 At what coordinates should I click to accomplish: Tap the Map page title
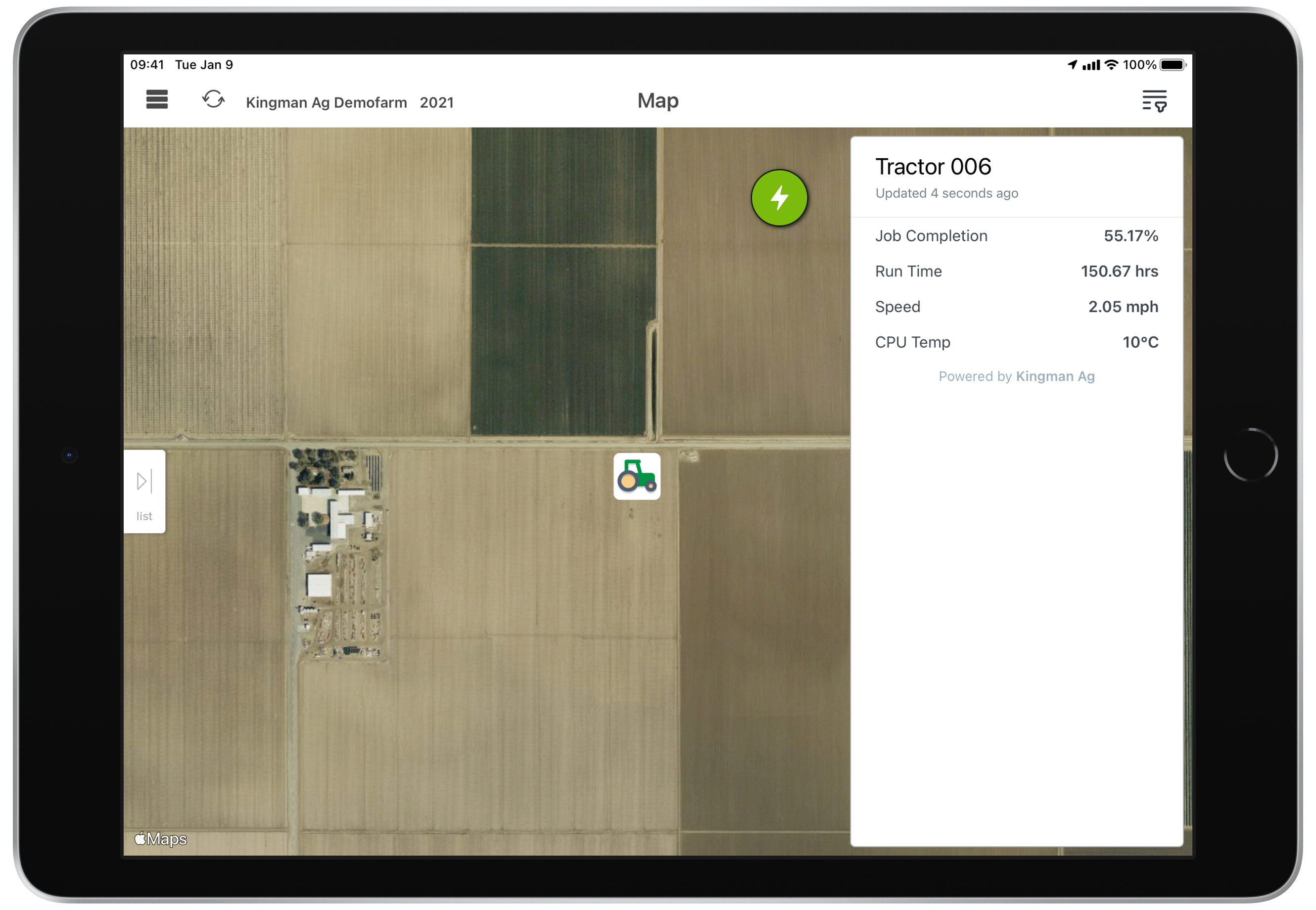658,100
